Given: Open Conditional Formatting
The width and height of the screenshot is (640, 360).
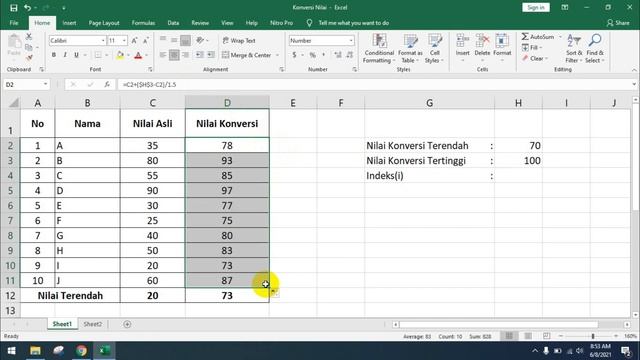Looking at the screenshot, I should [x=379, y=49].
